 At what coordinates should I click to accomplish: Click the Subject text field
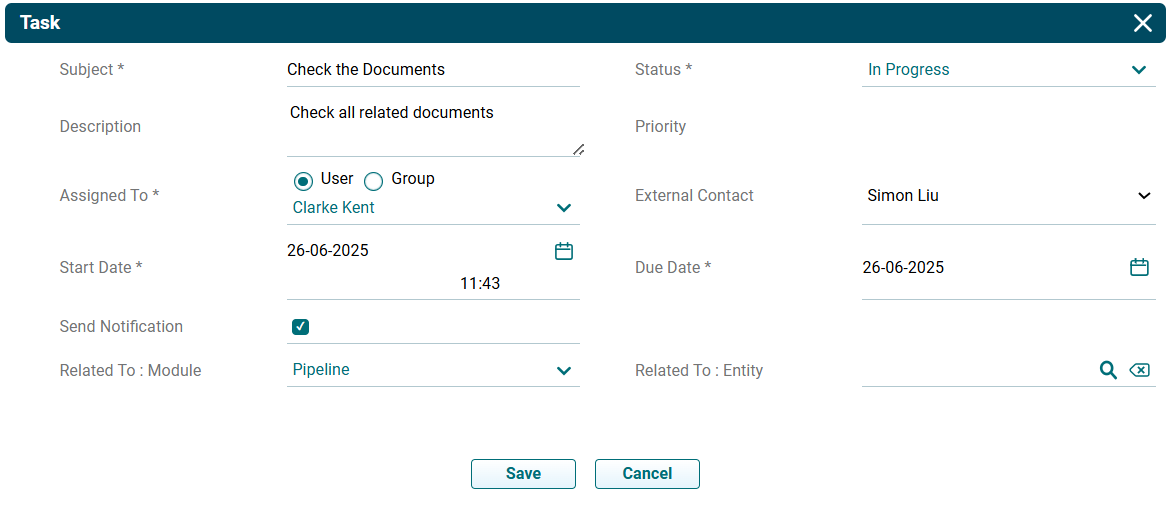click(432, 70)
